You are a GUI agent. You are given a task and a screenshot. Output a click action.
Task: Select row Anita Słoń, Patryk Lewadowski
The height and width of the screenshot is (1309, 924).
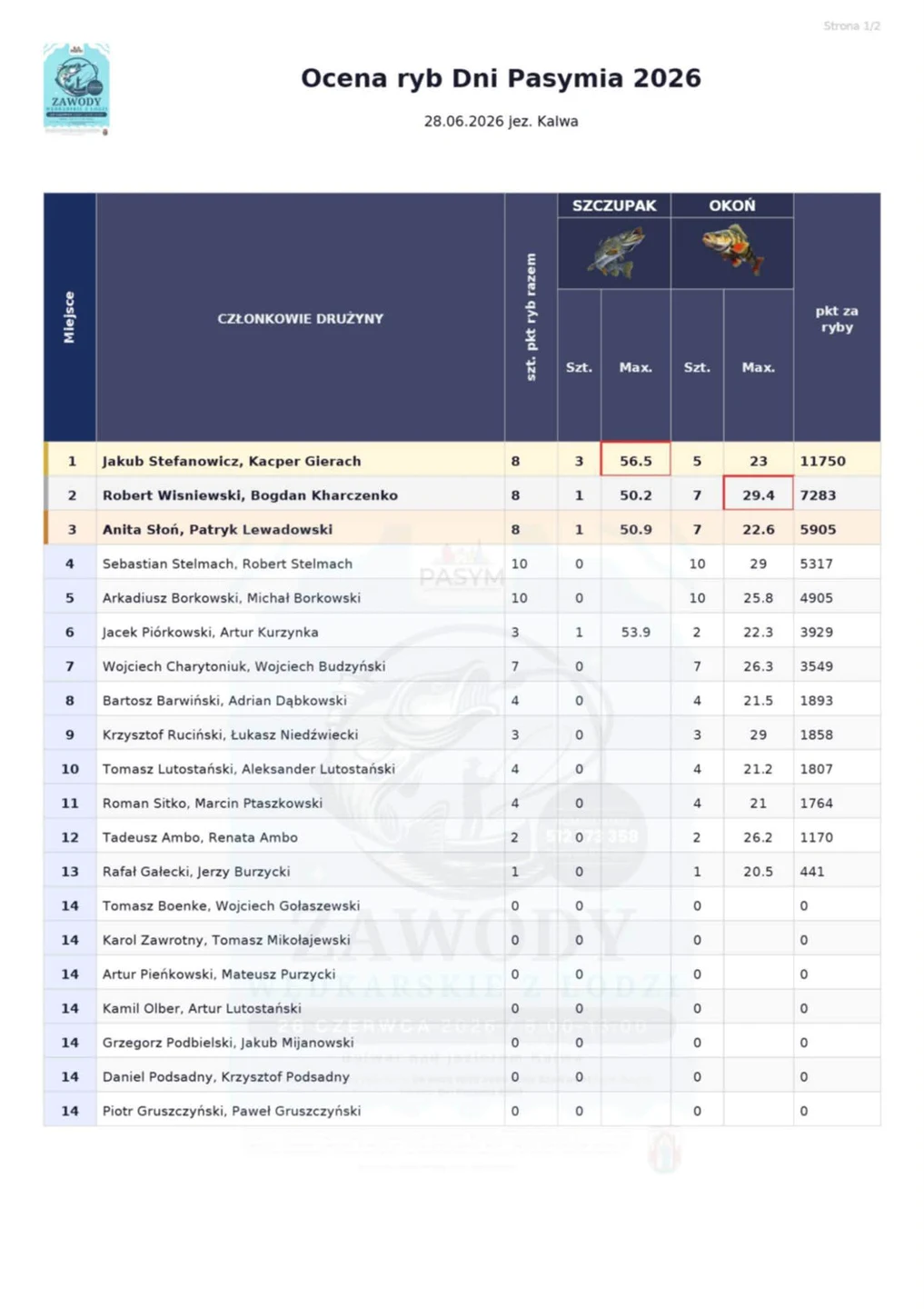[462, 529]
